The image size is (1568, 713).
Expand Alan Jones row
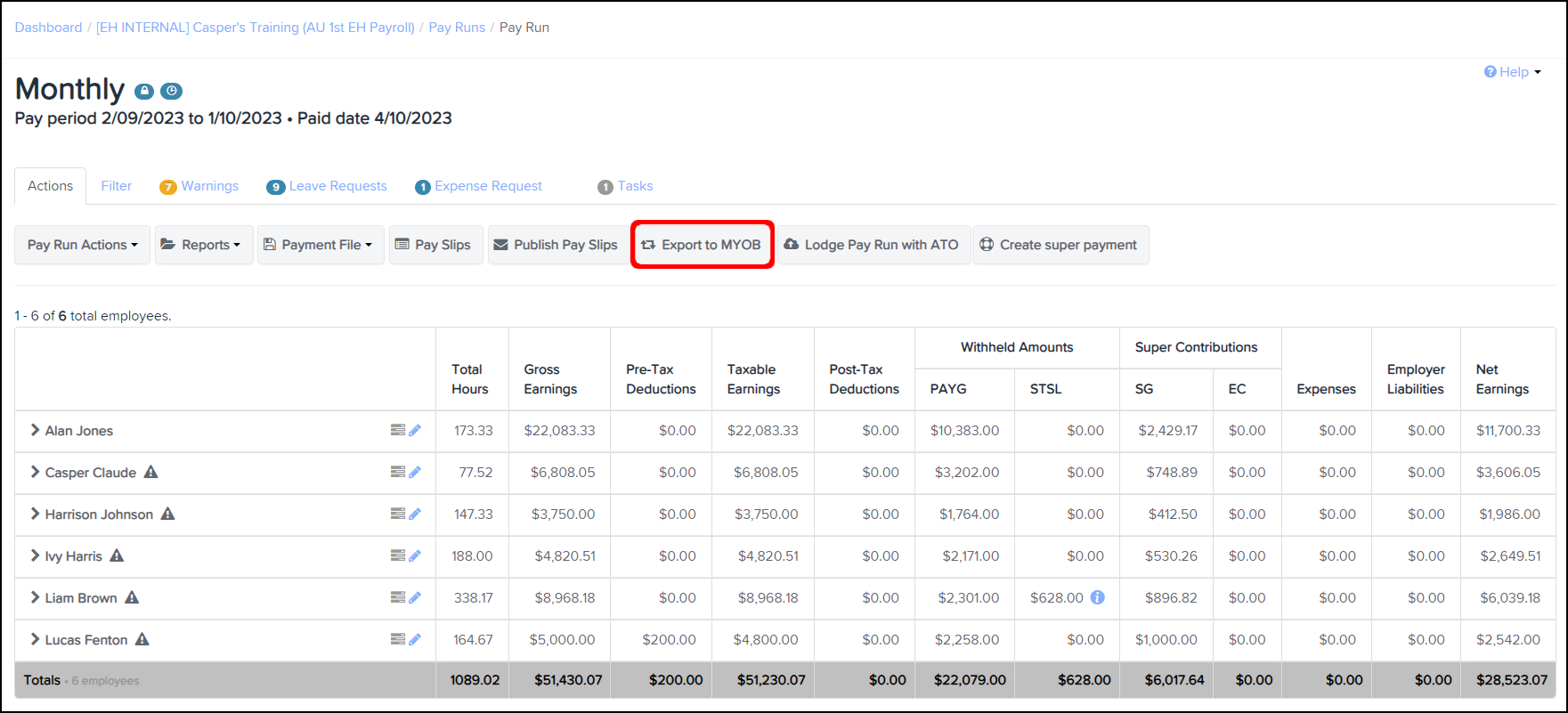[x=35, y=430]
